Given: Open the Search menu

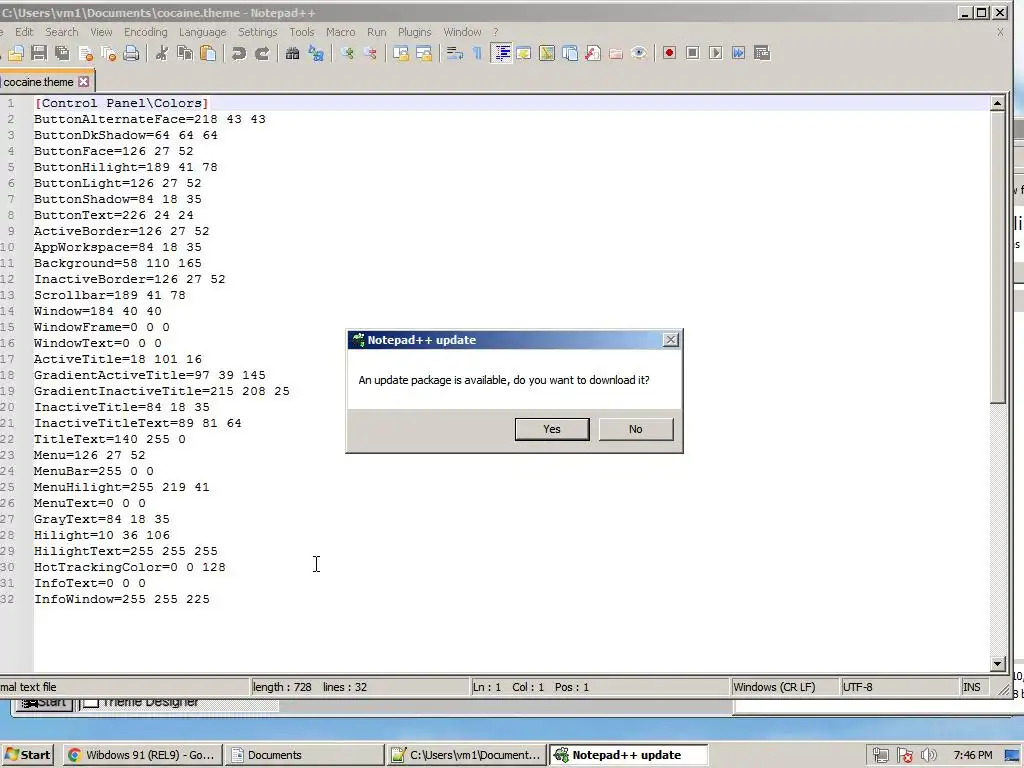Looking at the screenshot, I should [61, 32].
